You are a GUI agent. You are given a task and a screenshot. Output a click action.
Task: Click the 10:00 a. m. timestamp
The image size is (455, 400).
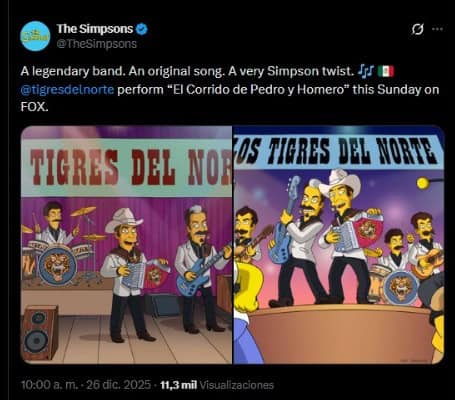[49, 385]
